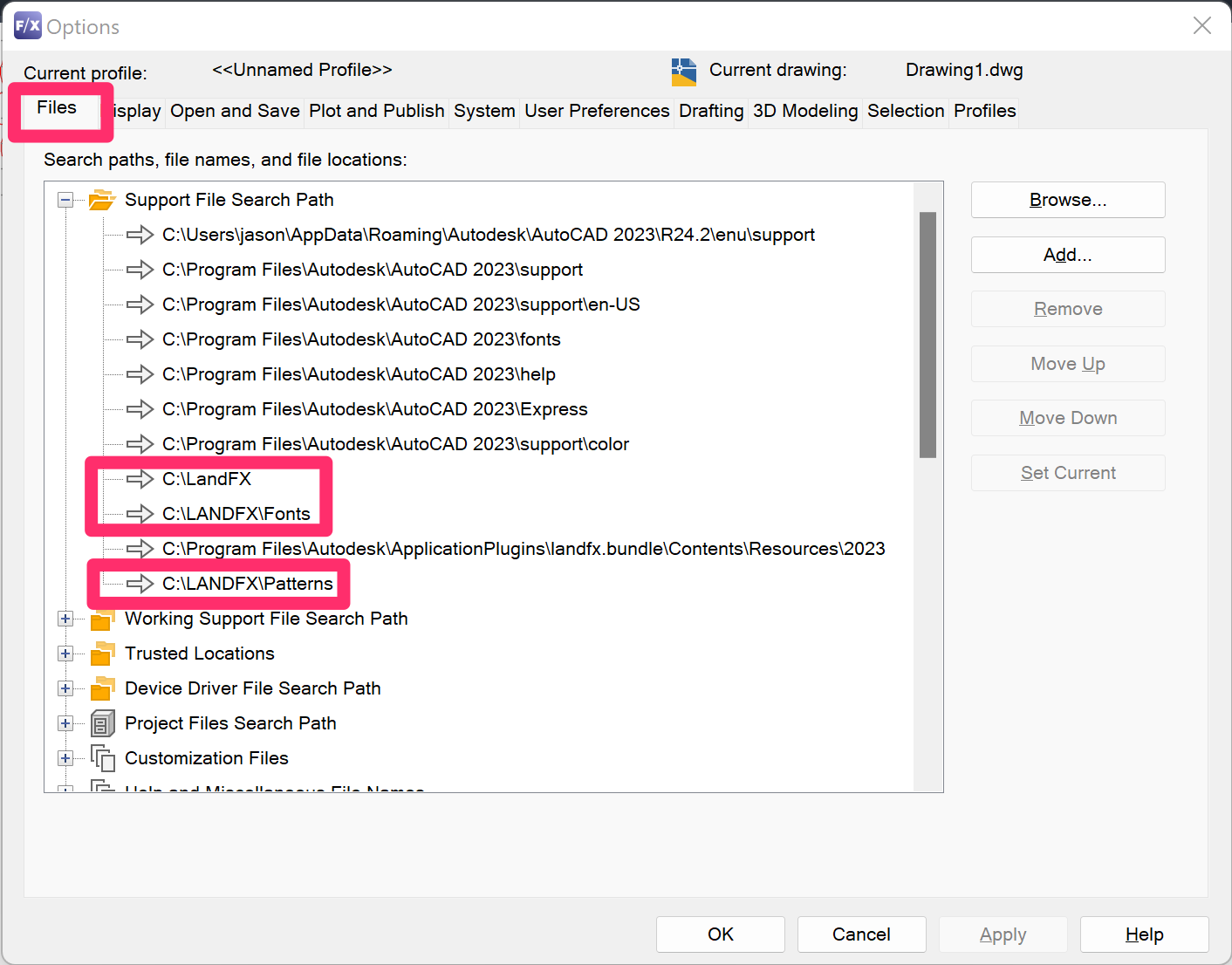
Task: Go to the User Preferences tab
Action: pos(597,111)
